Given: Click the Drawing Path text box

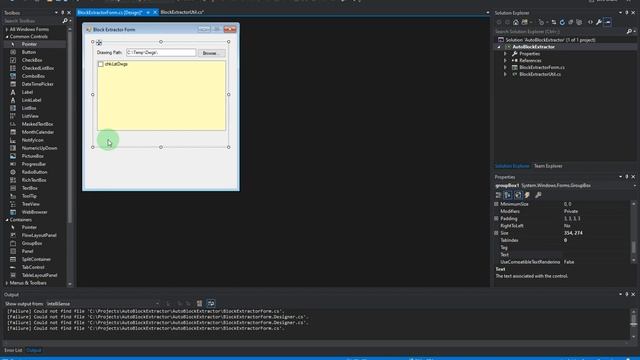Looking at the screenshot, I should point(161,53).
